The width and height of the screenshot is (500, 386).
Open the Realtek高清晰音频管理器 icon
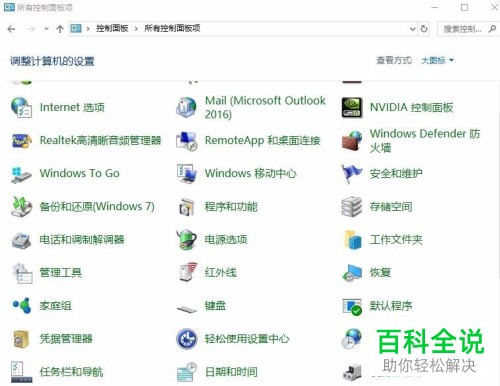click(x=22, y=141)
